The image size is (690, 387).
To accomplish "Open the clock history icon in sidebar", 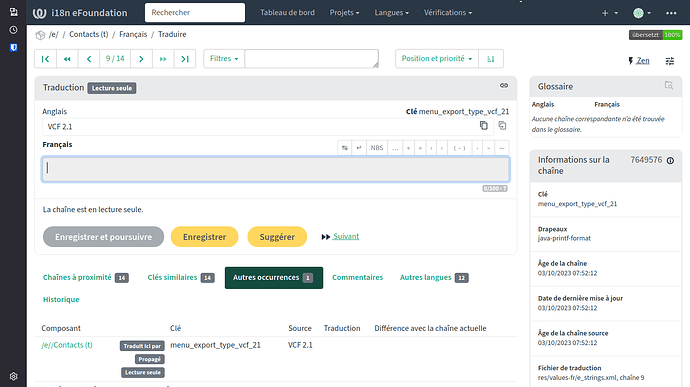I will [14, 30].
